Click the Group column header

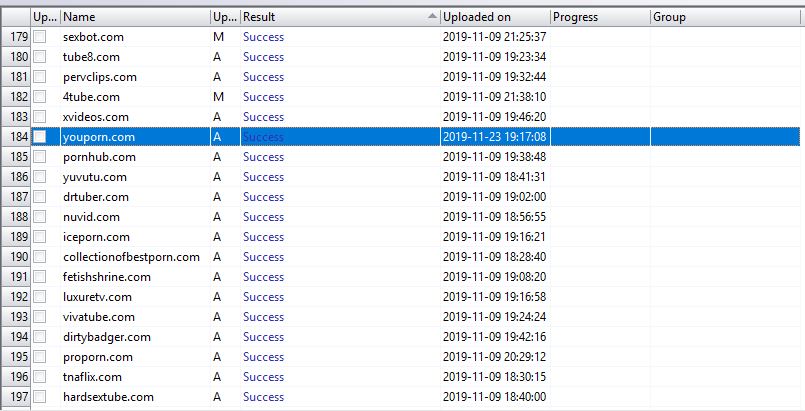726,17
